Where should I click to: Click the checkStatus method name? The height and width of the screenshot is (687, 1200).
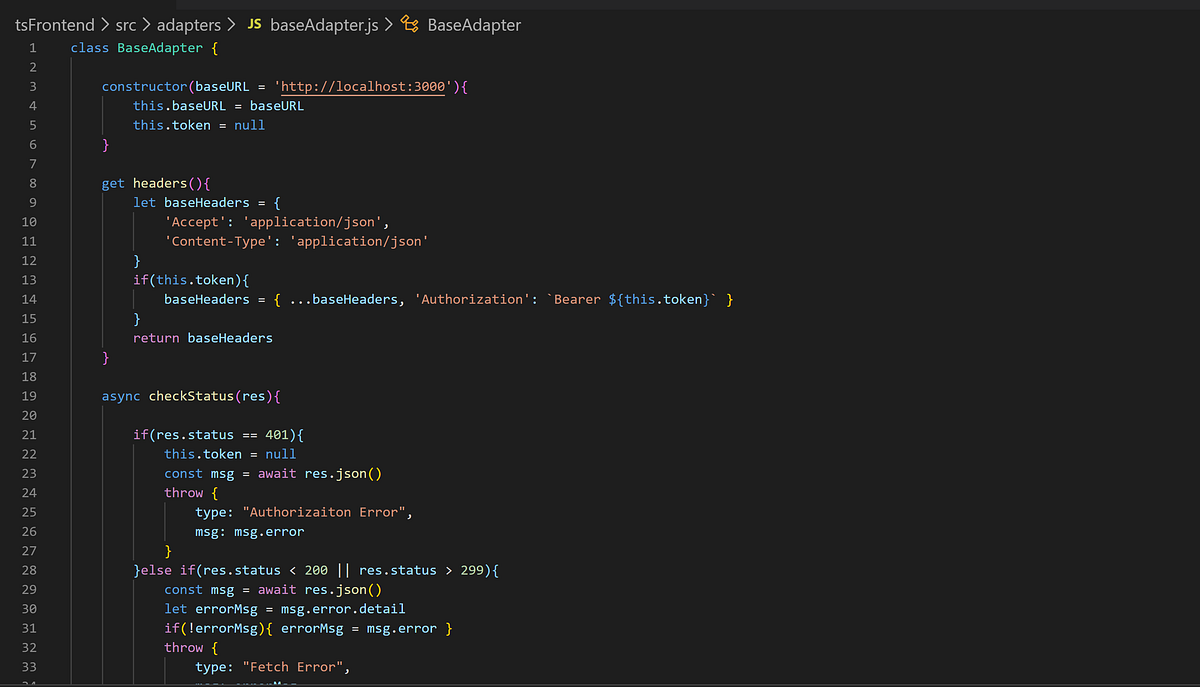point(191,395)
